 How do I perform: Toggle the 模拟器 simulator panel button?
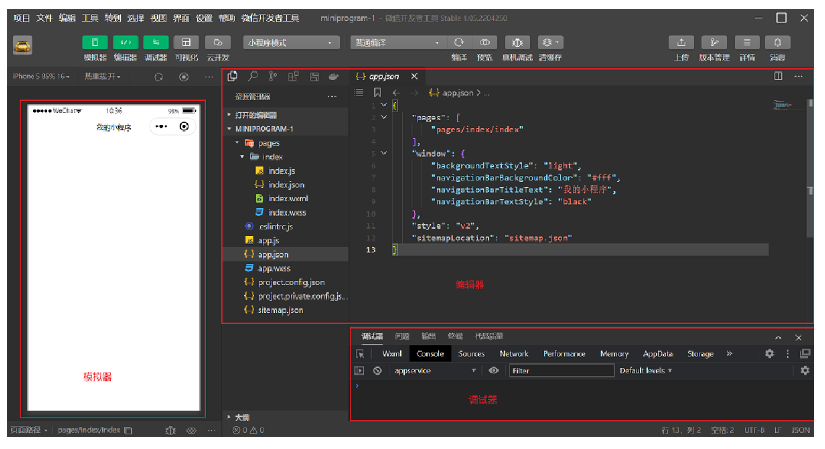(95, 42)
